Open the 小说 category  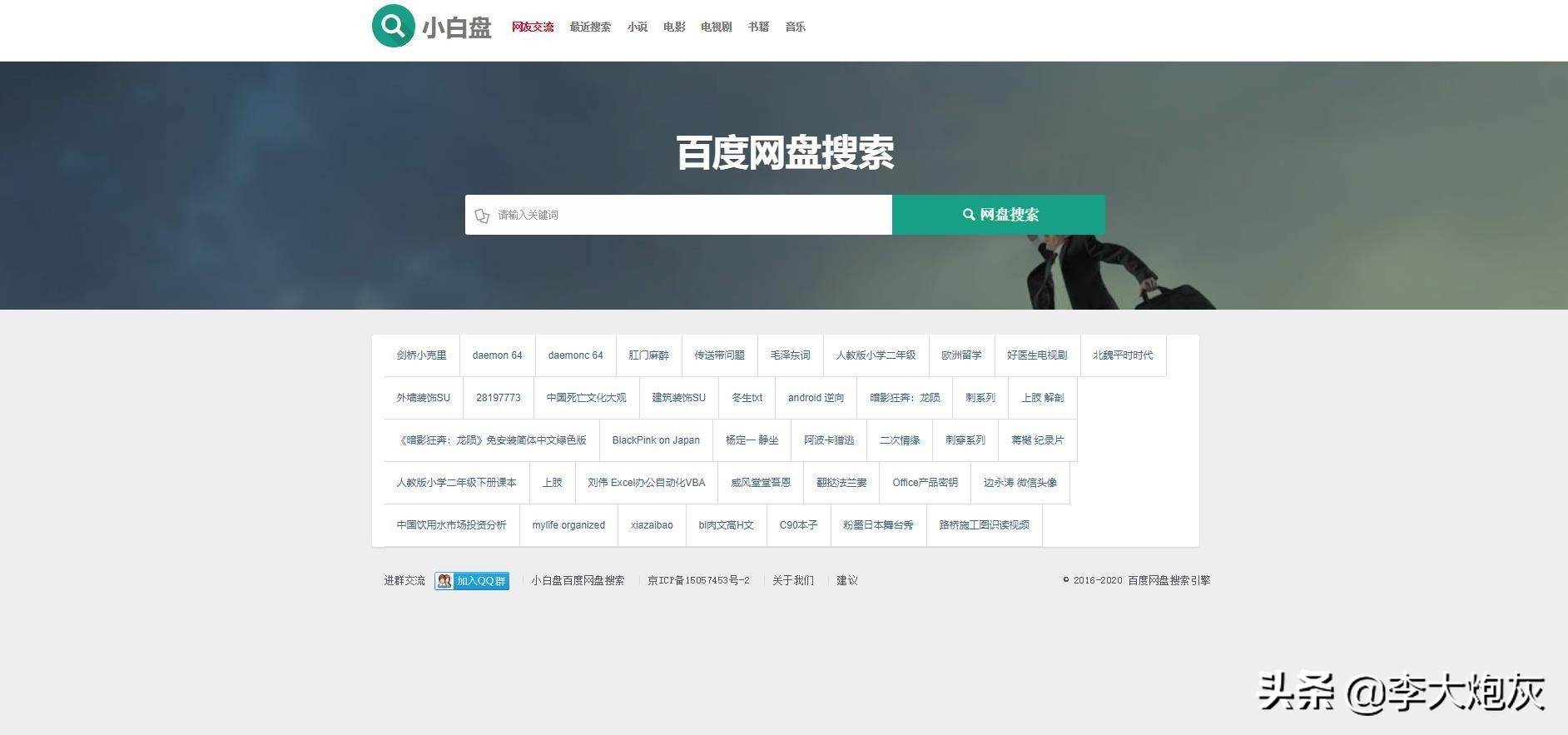click(x=638, y=27)
